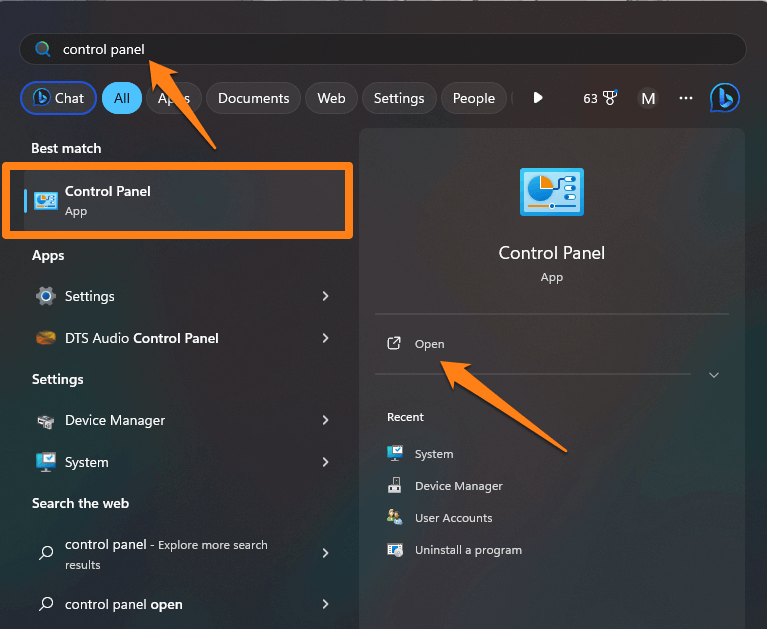Show more filters with play arrow
The width and height of the screenshot is (767, 629).
click(538, 98)
